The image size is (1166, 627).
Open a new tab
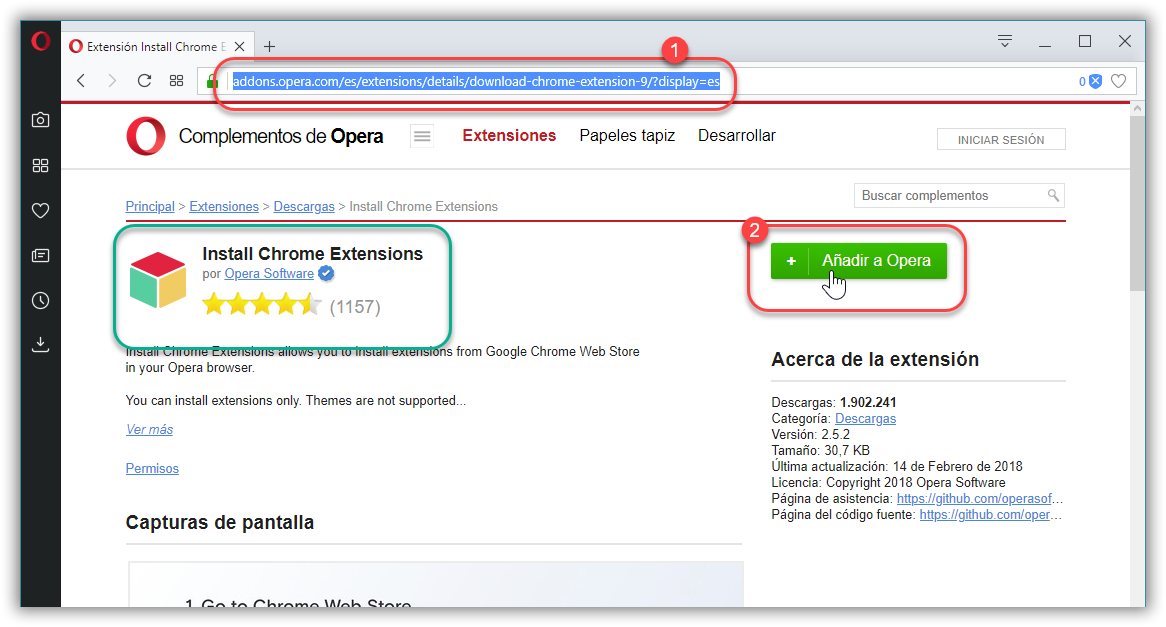coord(269,46)
